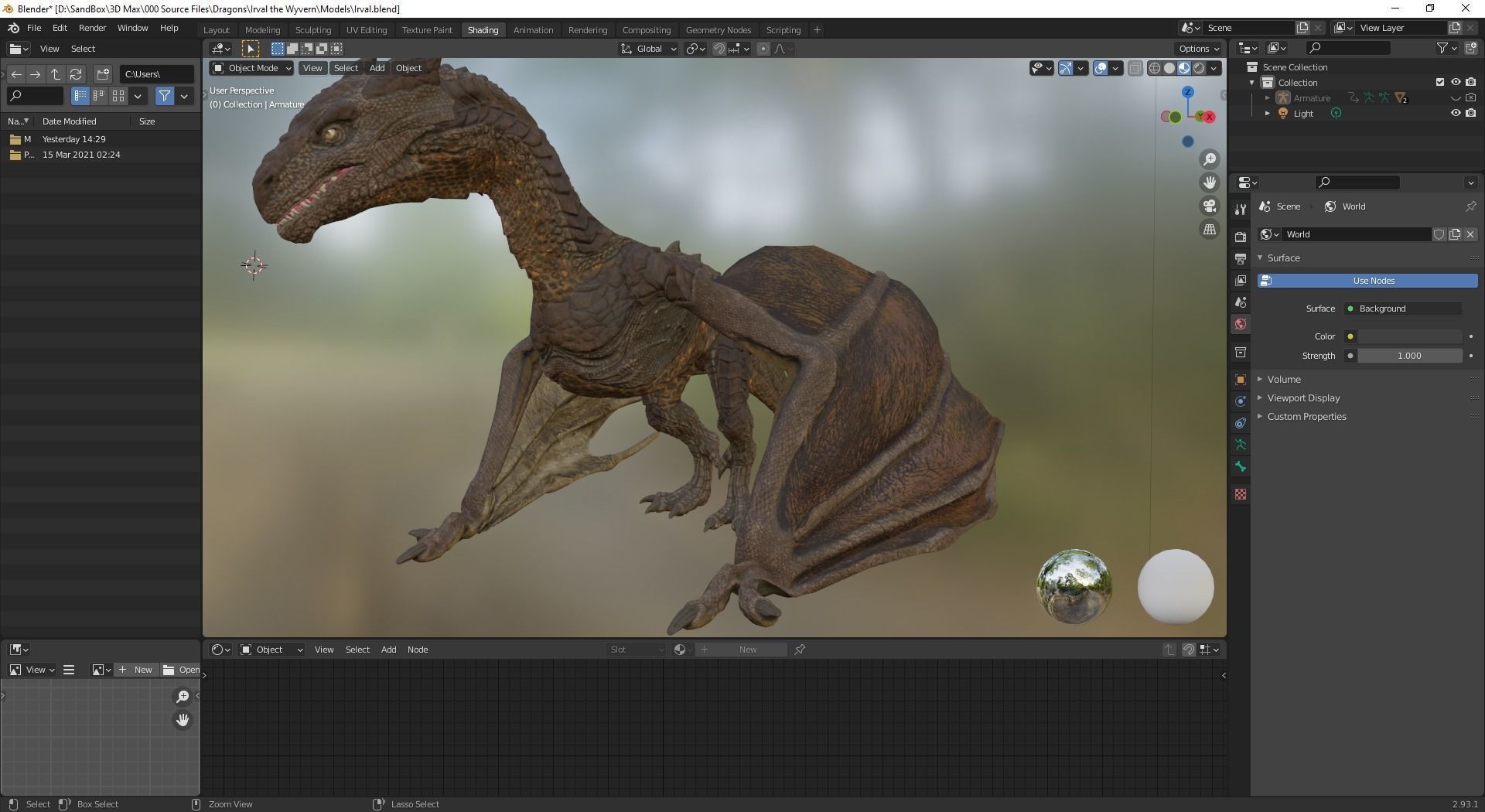1485x812 pixels.
Task: Open the File menu
Action: point(34,28)
